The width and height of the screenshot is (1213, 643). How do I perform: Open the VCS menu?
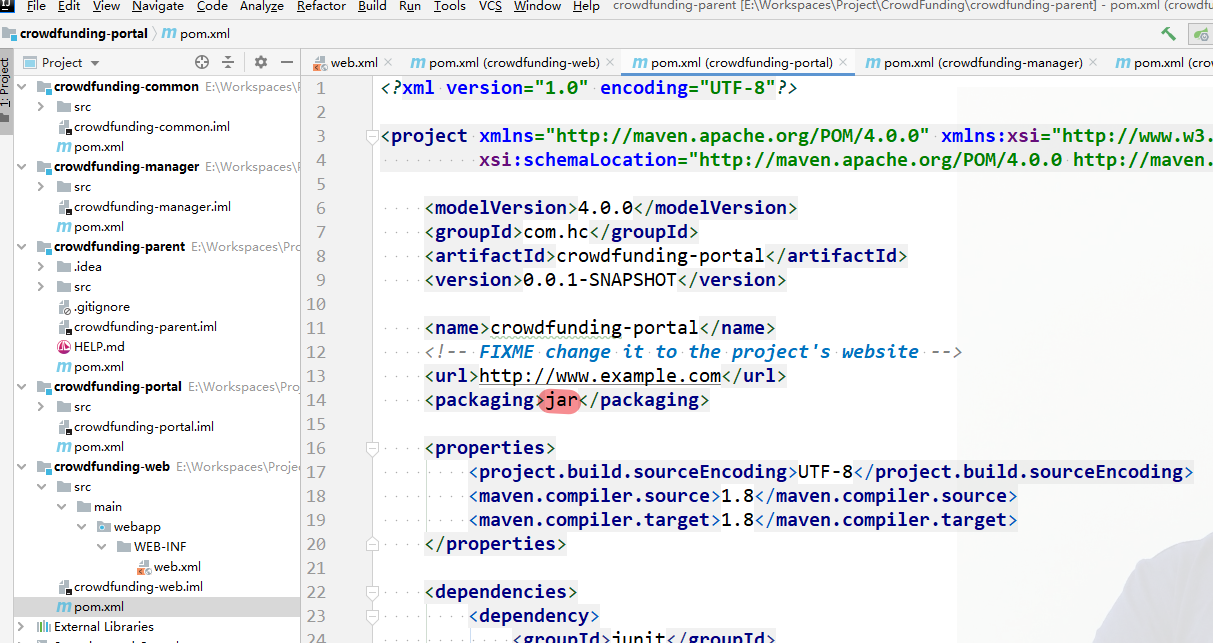click(491, 6)
